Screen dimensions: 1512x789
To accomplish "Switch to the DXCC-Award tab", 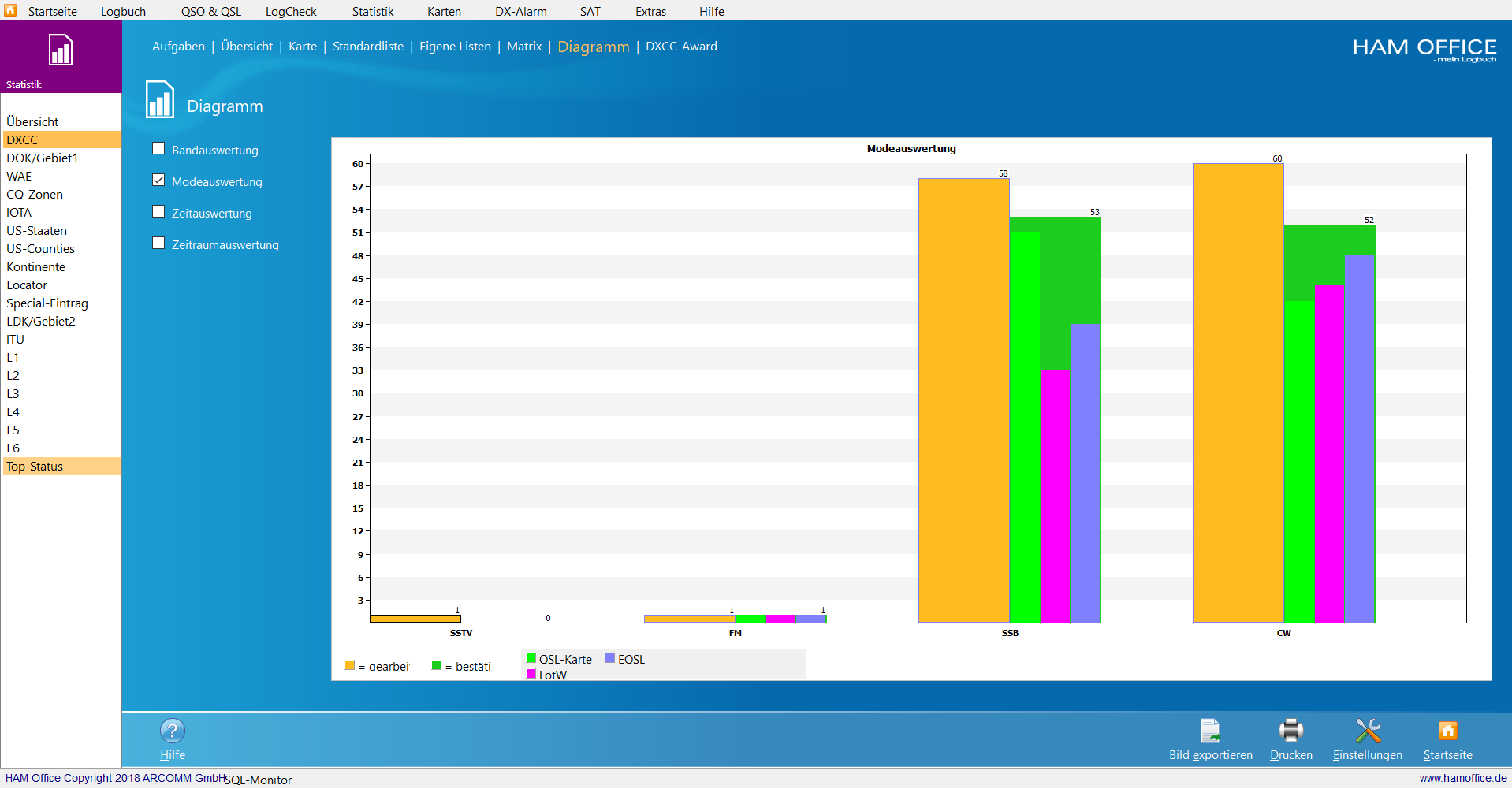I will [x=681, y=47].
